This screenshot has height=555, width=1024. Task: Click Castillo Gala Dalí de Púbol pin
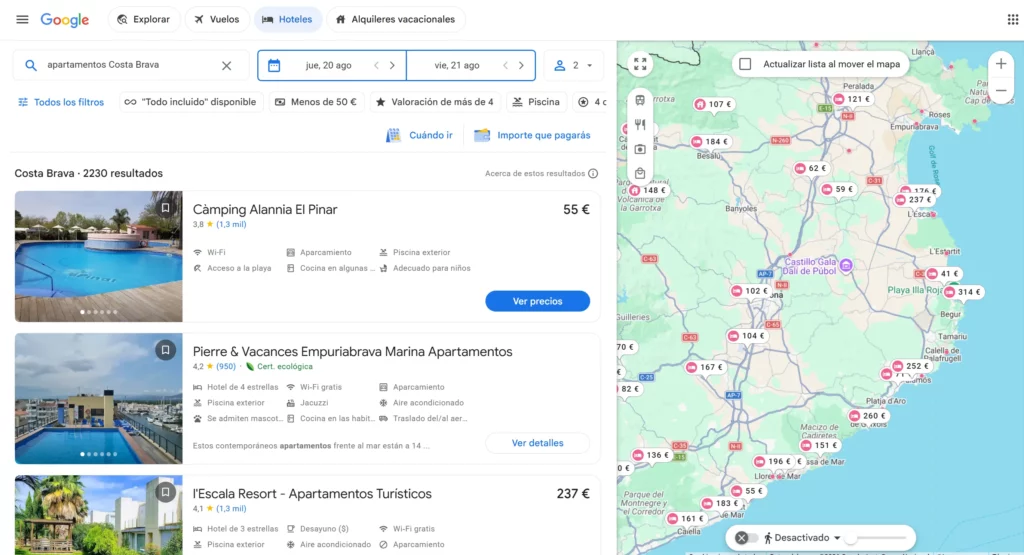(x=846, y=265)
